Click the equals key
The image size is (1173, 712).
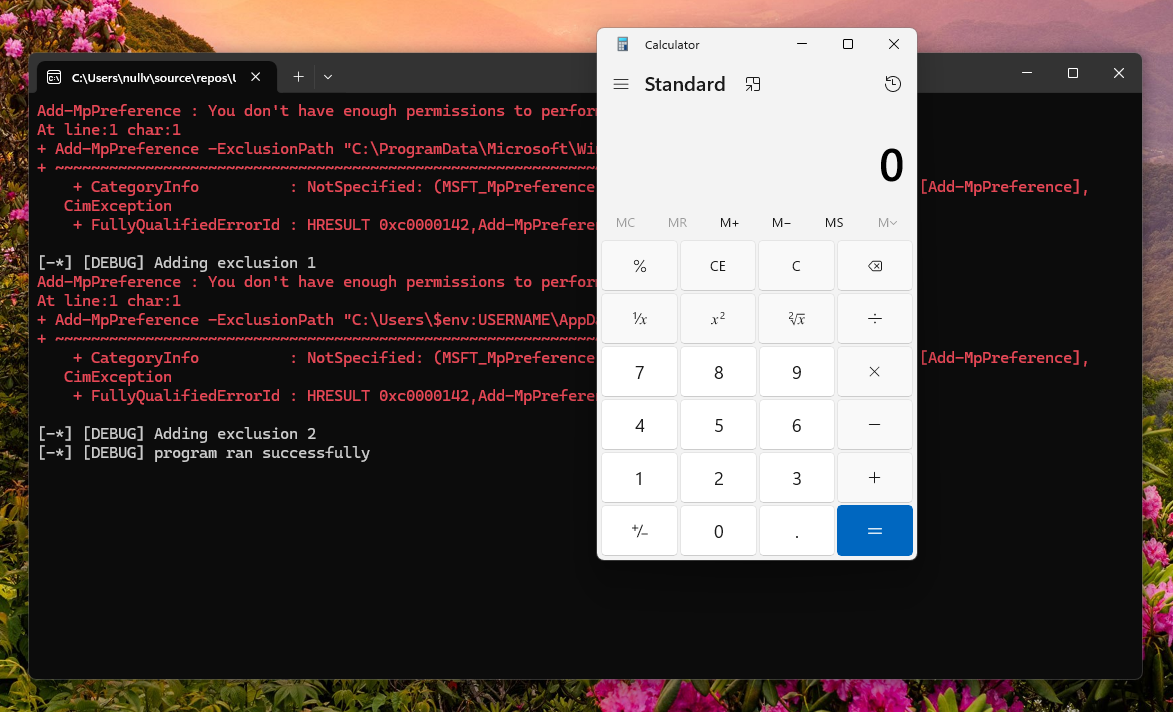click(x=875, y=530)
